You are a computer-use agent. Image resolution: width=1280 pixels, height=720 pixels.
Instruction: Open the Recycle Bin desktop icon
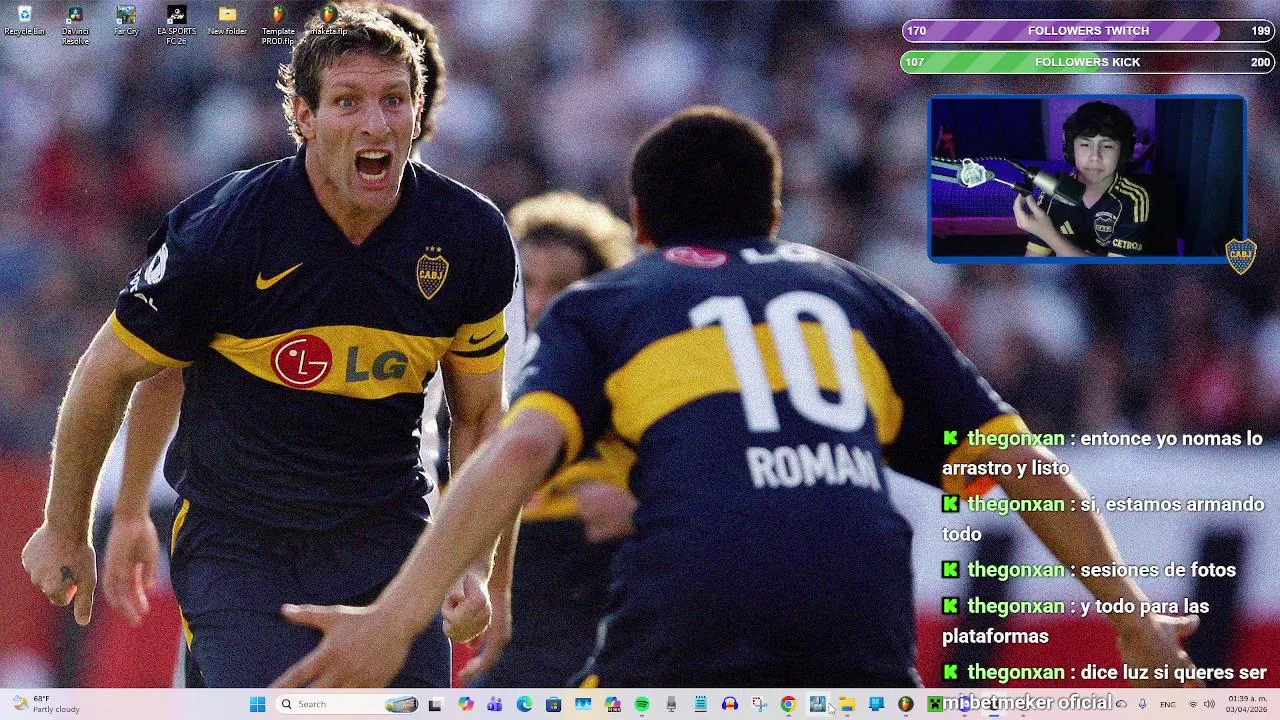(x=24, y=20)
